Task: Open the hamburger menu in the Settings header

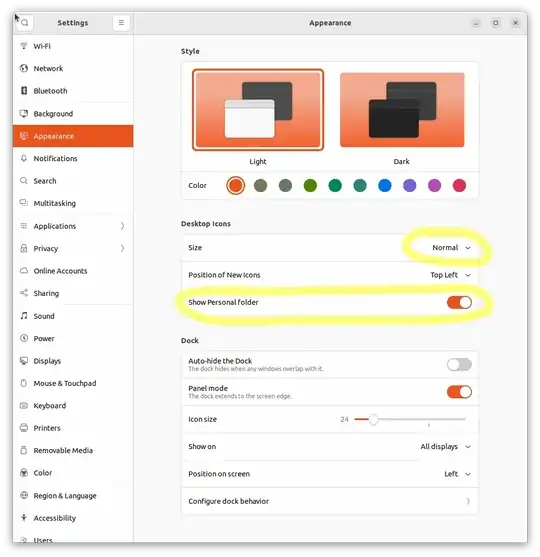Action: click(121, 23)
